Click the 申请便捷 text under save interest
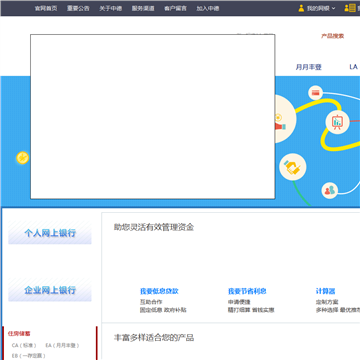 coord(239,302)
